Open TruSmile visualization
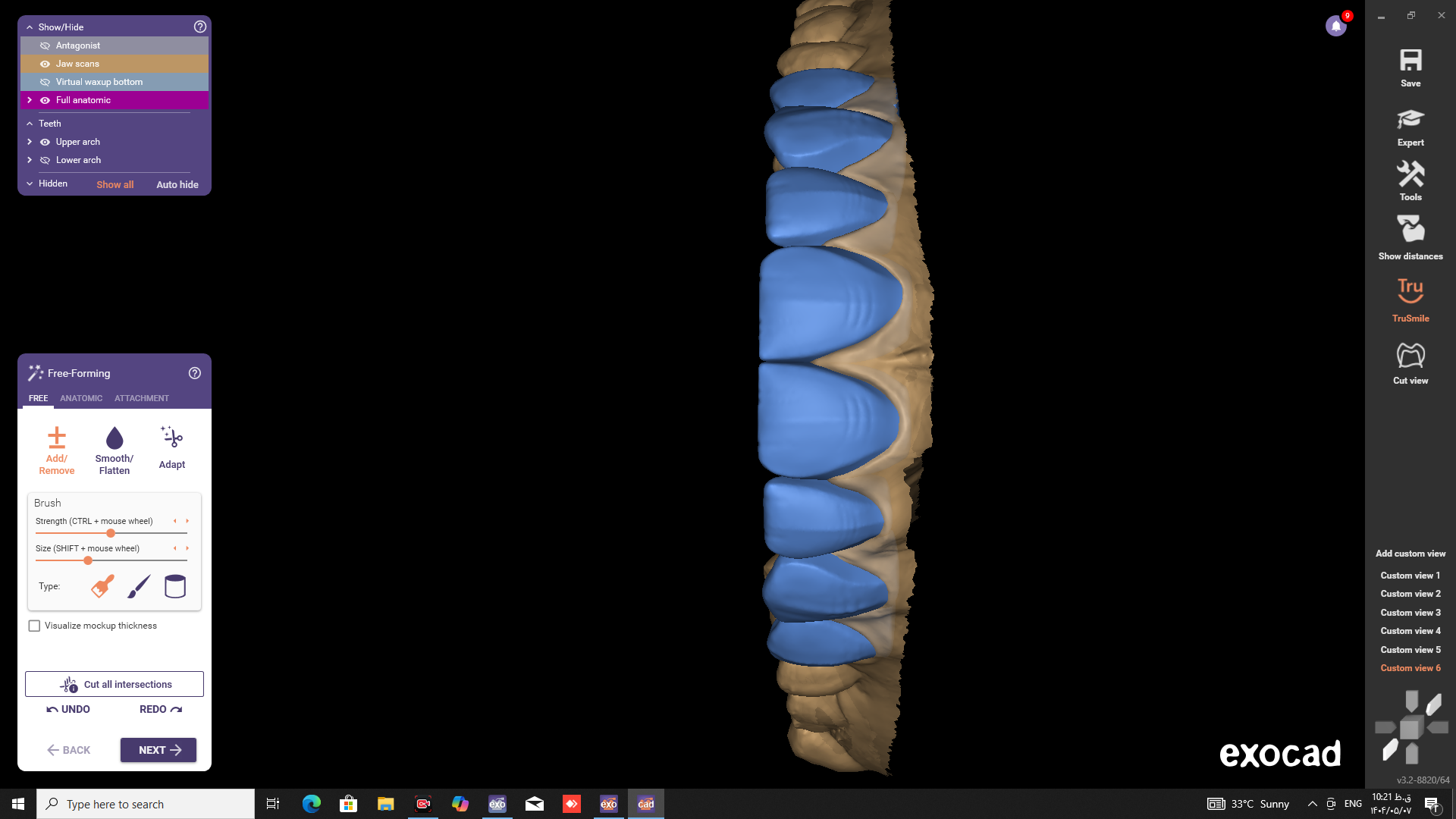 (1410, 291)
